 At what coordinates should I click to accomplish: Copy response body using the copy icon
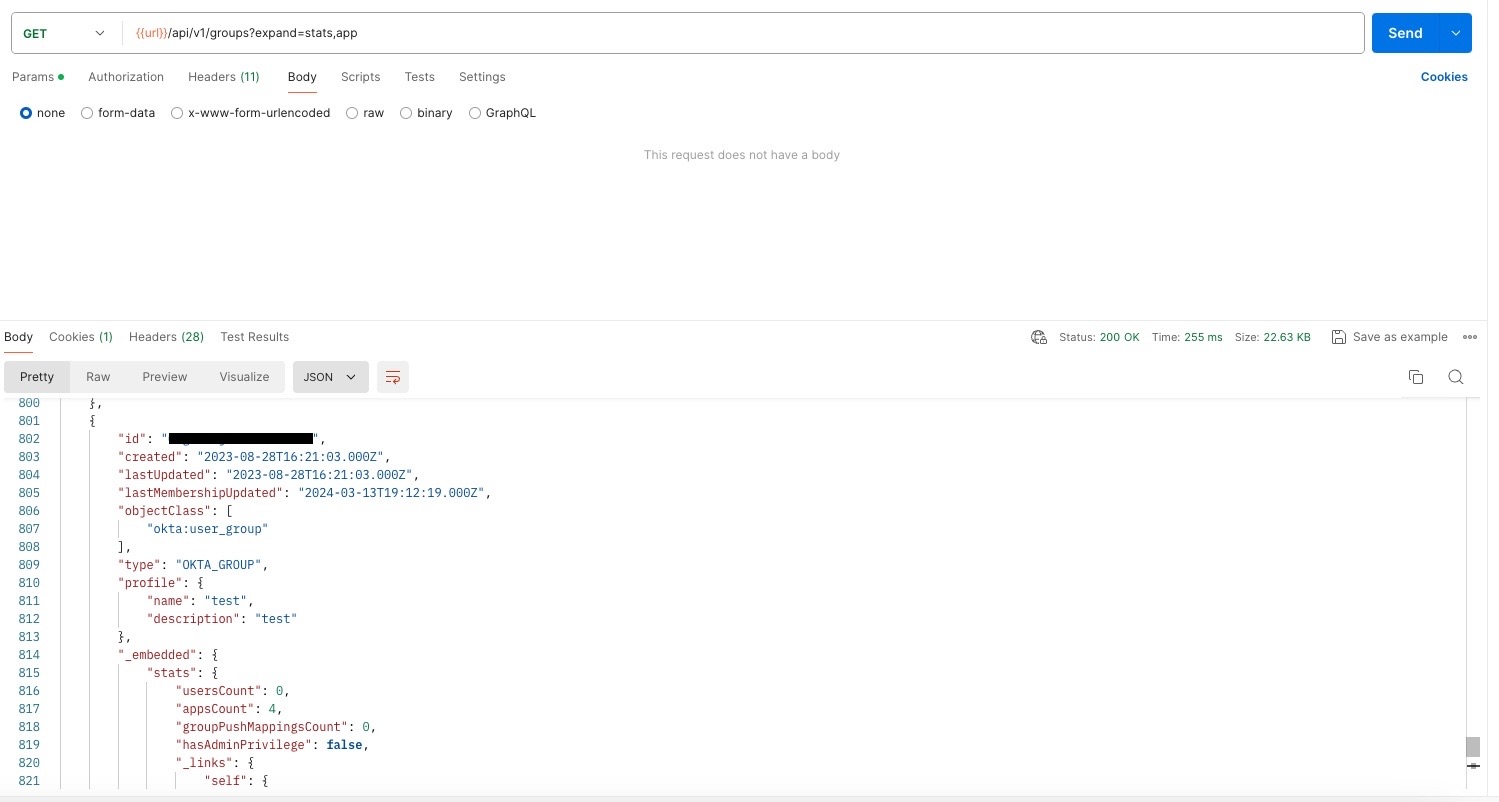(1415, 377)
